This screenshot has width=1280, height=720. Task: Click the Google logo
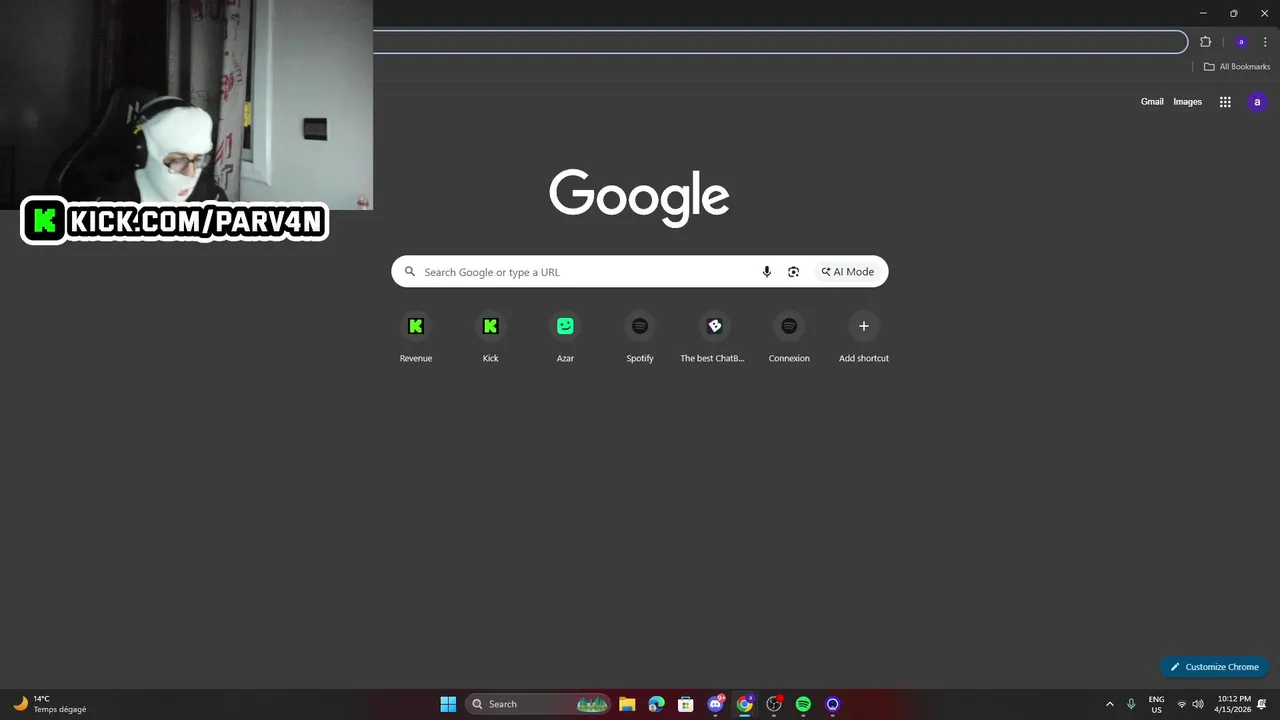pyautogui.click(x=639, y=198)
